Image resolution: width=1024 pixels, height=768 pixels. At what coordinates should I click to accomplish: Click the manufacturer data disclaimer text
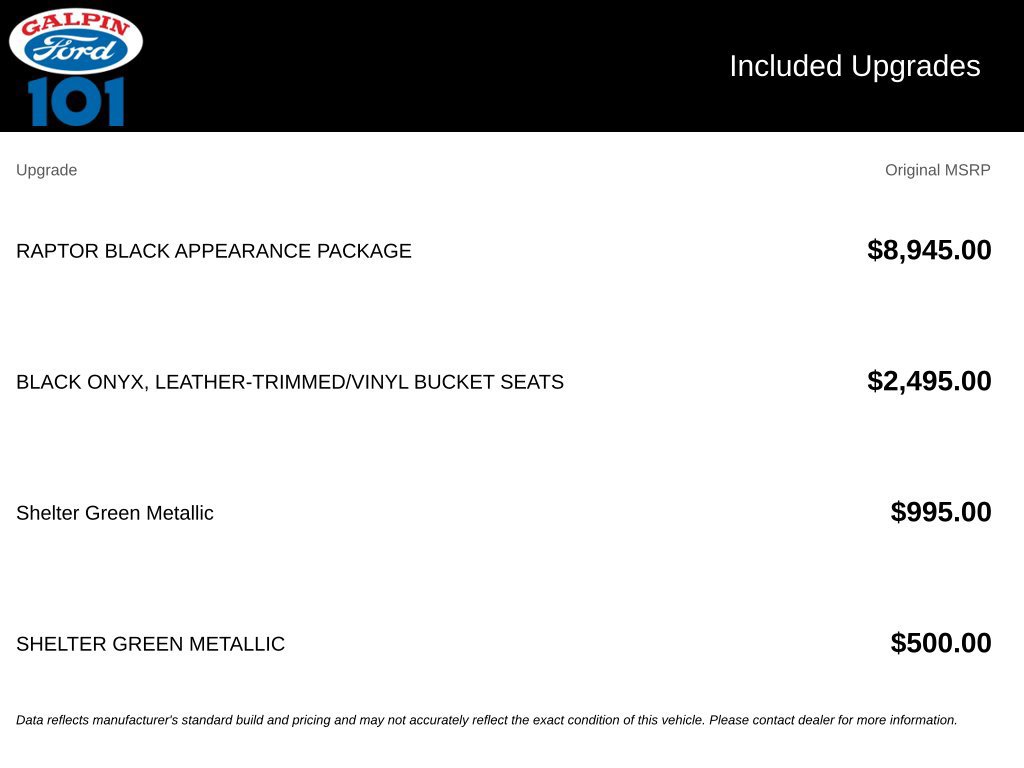pyautogui.click(x=486, y=720)
